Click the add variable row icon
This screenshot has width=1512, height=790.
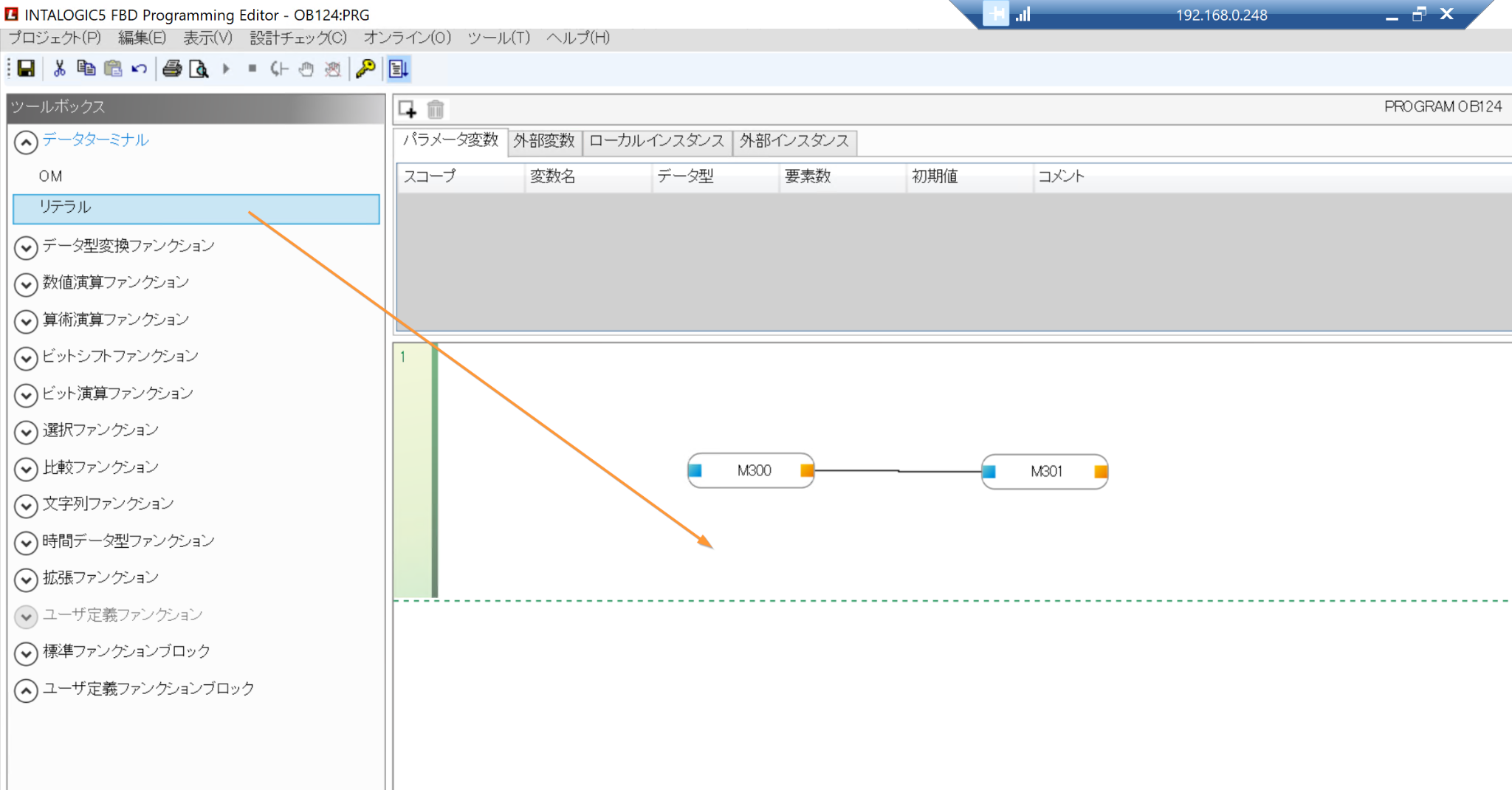pyautogui.click(x=408, y=109)
